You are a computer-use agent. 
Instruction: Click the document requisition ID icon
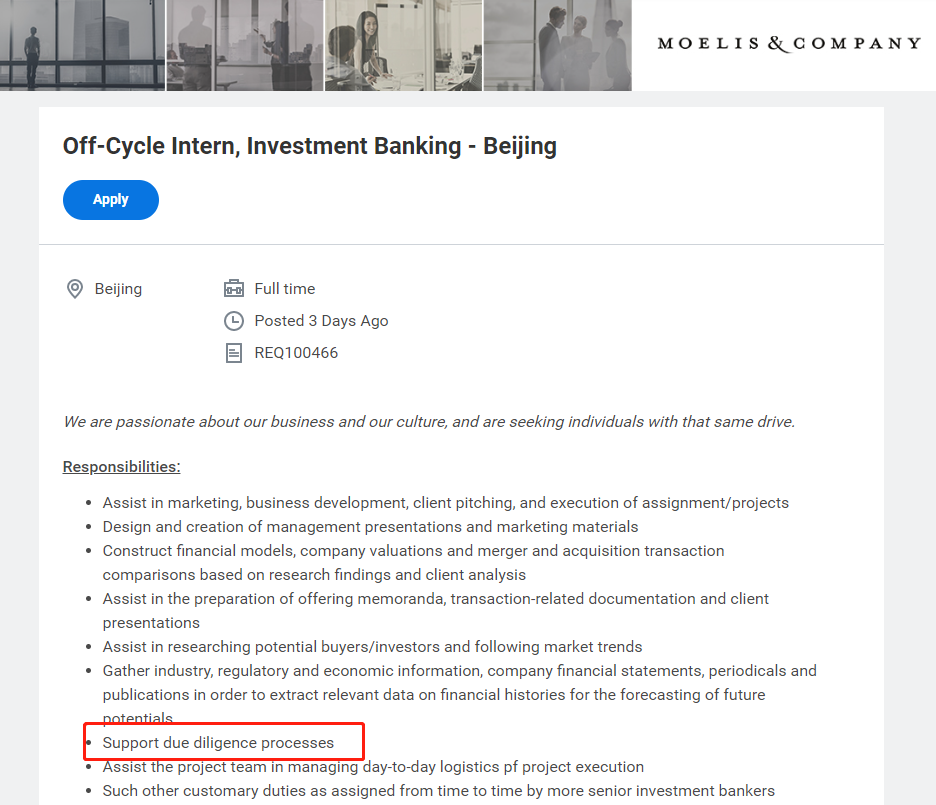234,353
